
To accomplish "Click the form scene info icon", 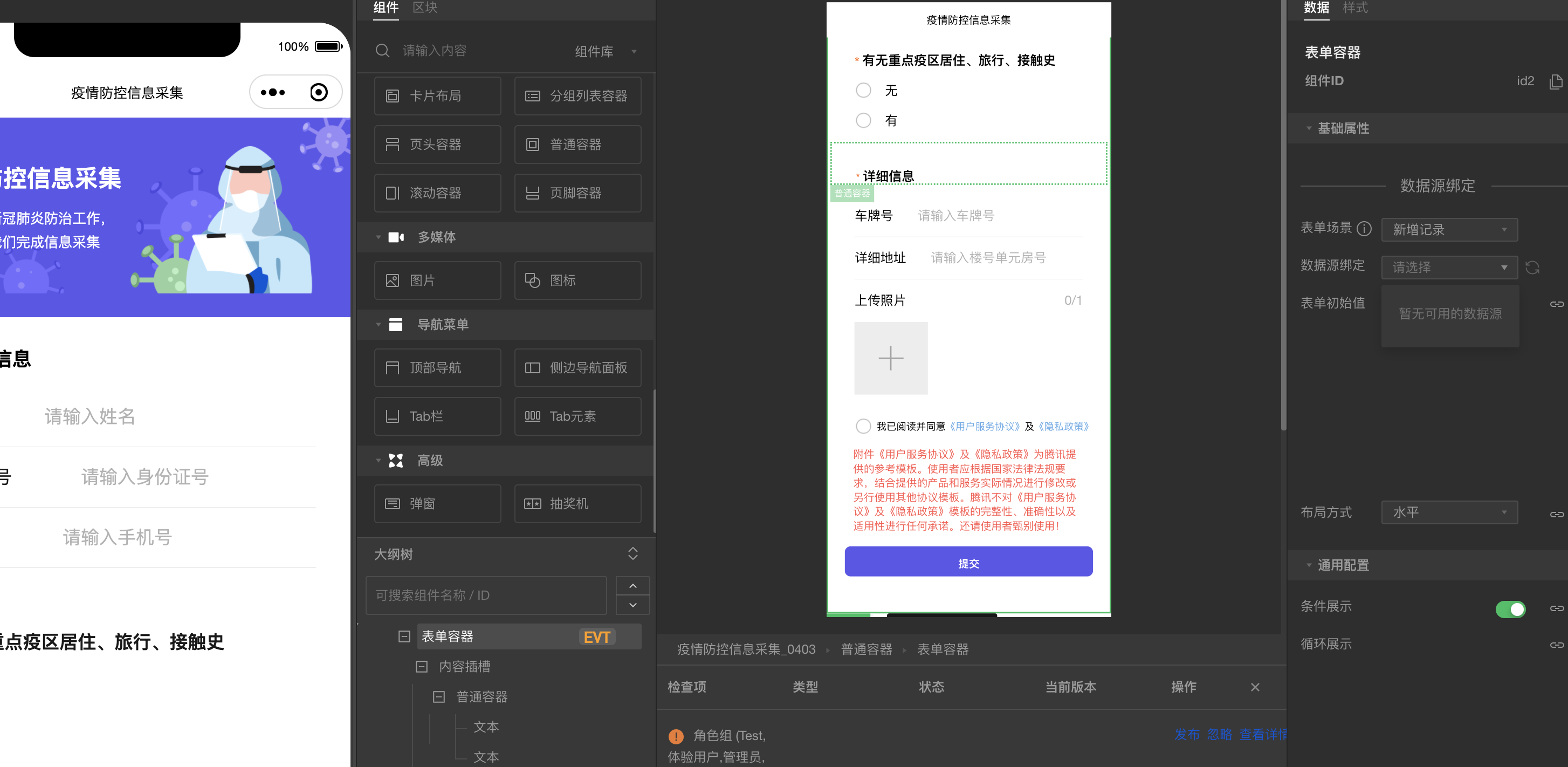I will [1364, 229].
